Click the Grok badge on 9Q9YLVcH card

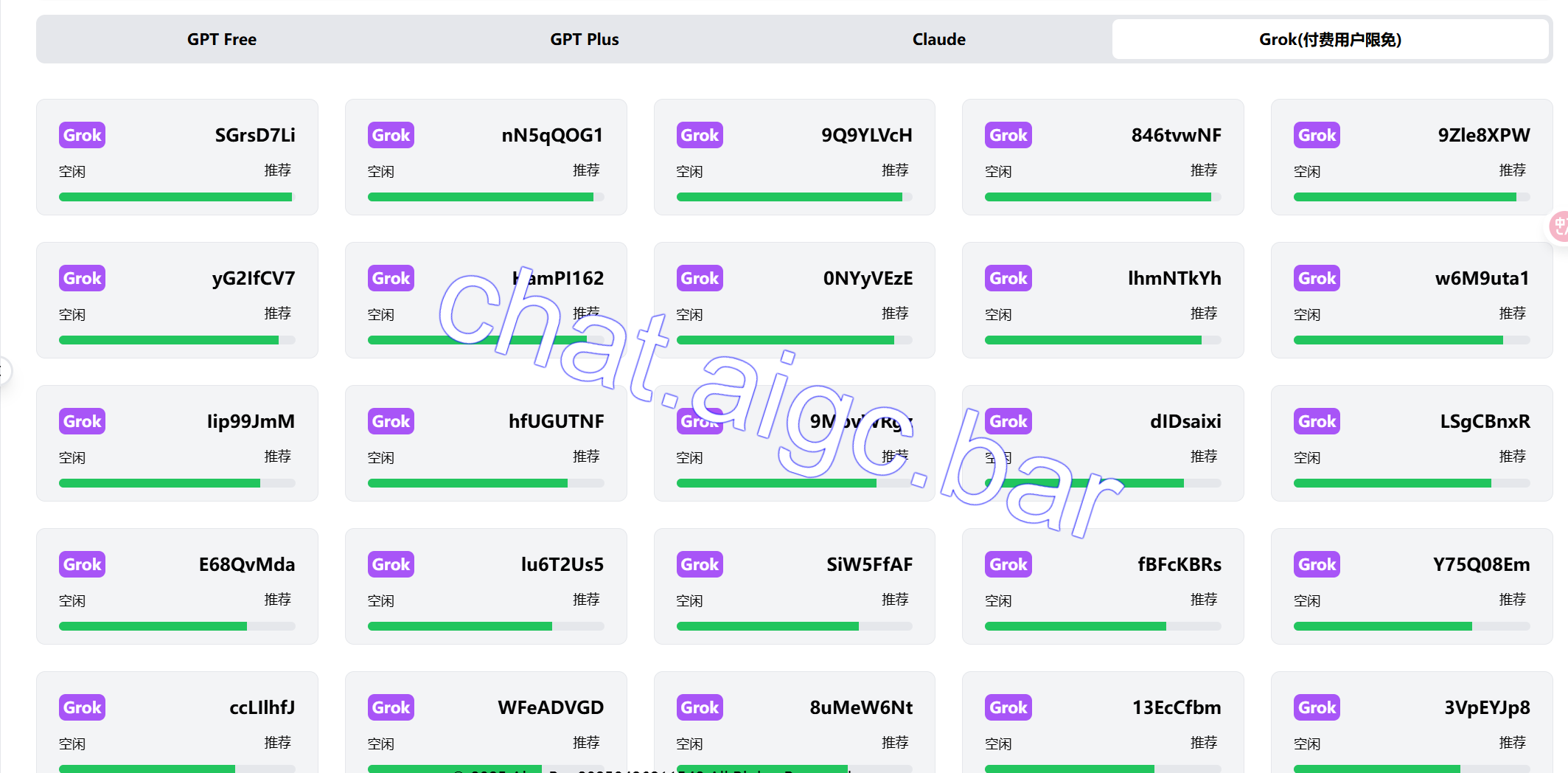click(x=700, y=135)
